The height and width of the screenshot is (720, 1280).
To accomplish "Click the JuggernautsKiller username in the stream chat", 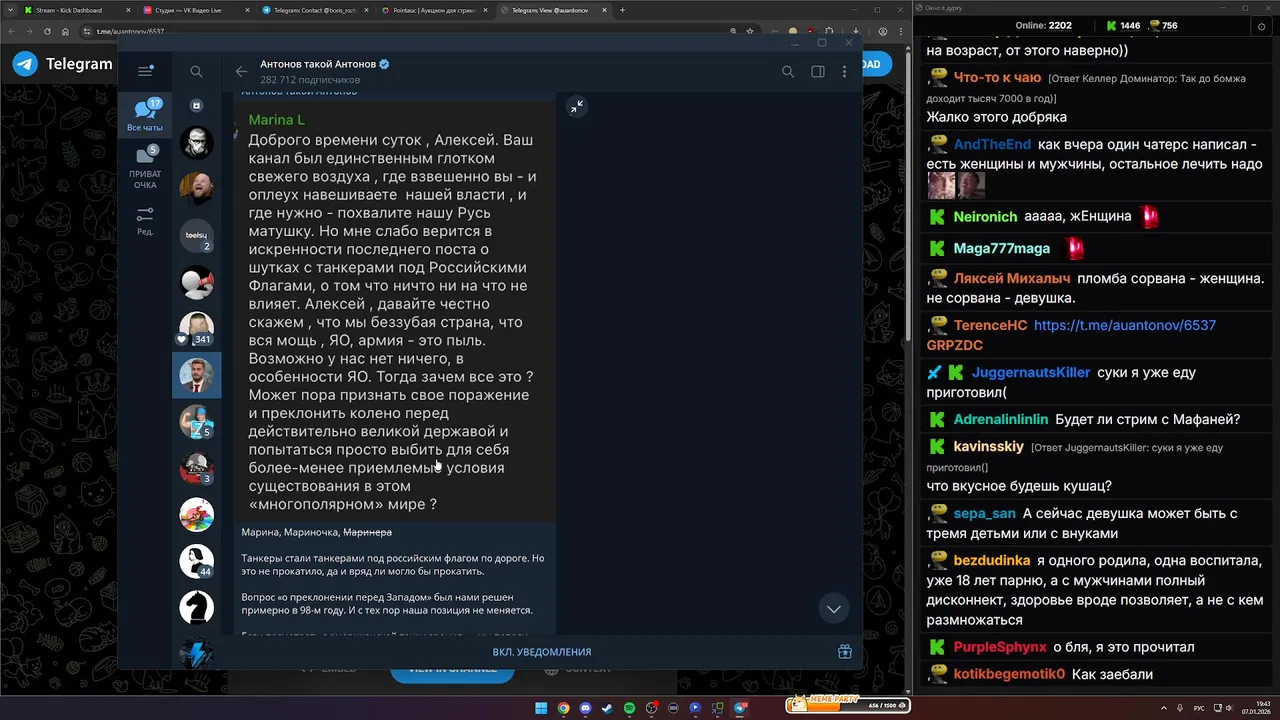I will pos(1031,372).
